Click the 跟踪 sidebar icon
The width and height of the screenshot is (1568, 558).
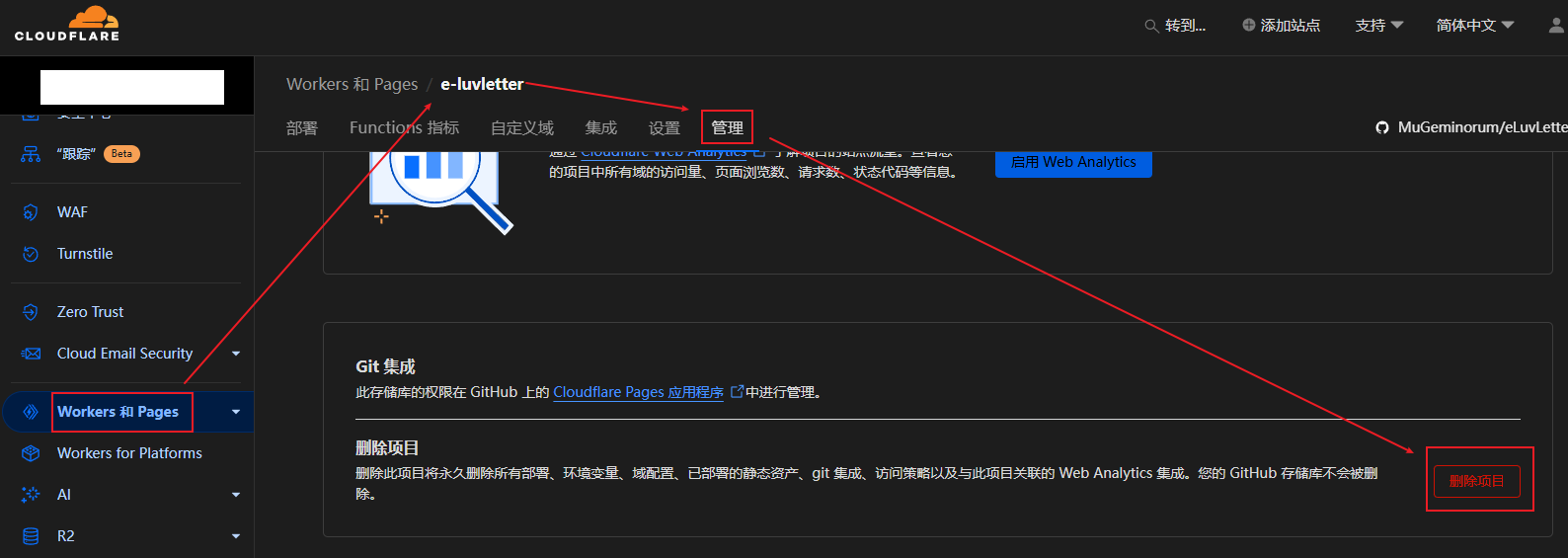click(x=31, y=154)
